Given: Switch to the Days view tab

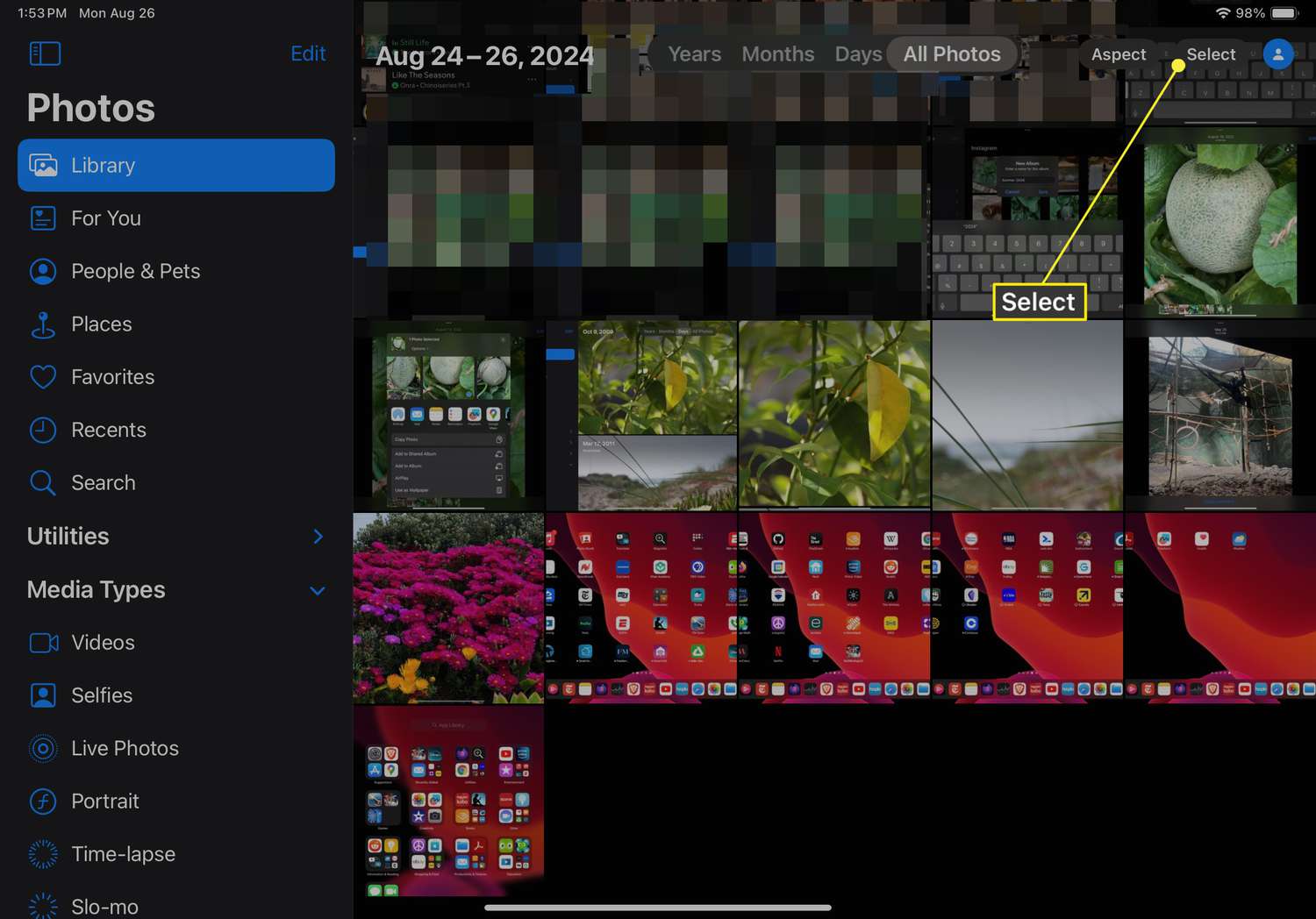Looking at the screenshot, I should pyautogui.click(x=857, y=54).
